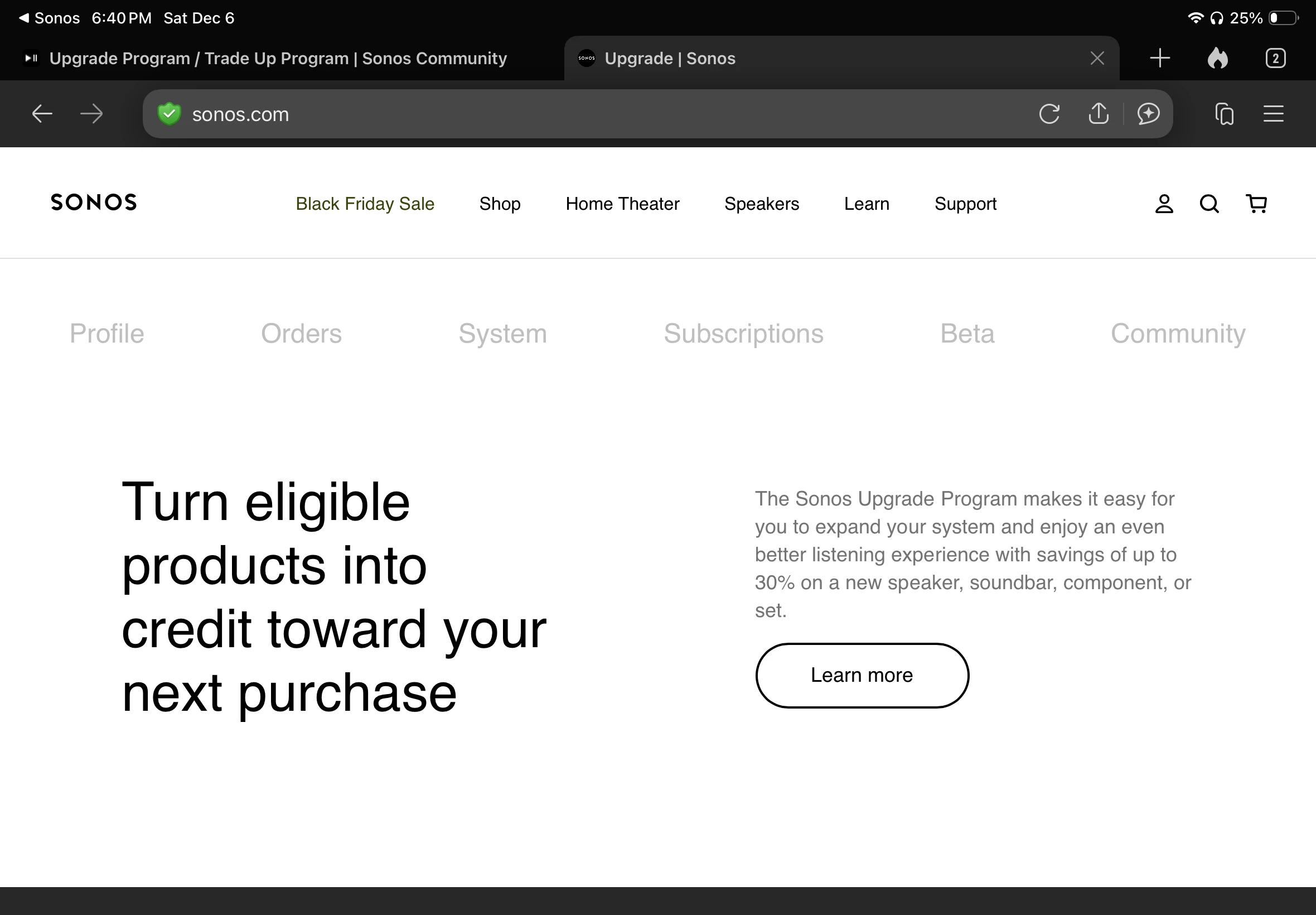
Task: Tap the share icon in address bar
Action: [x=1099, y=113]
